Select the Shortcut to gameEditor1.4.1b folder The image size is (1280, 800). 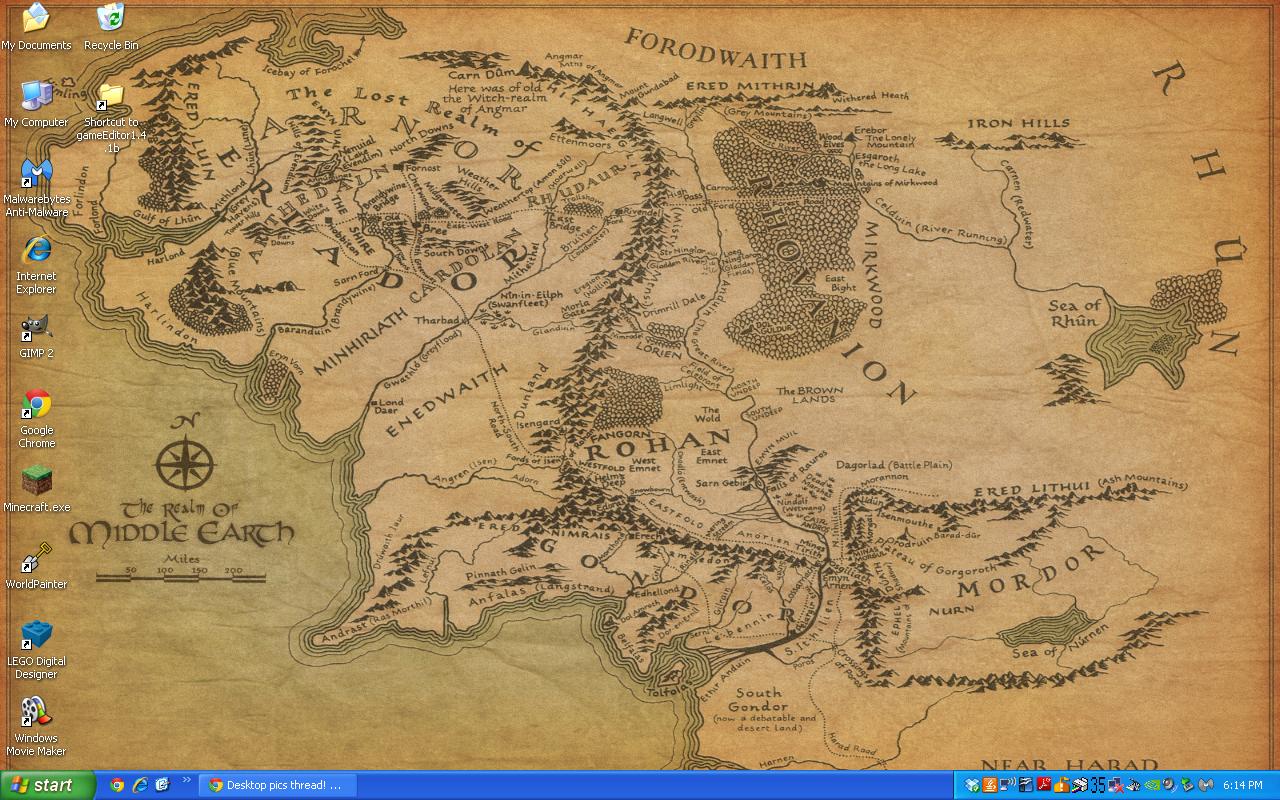click(111, 118)
